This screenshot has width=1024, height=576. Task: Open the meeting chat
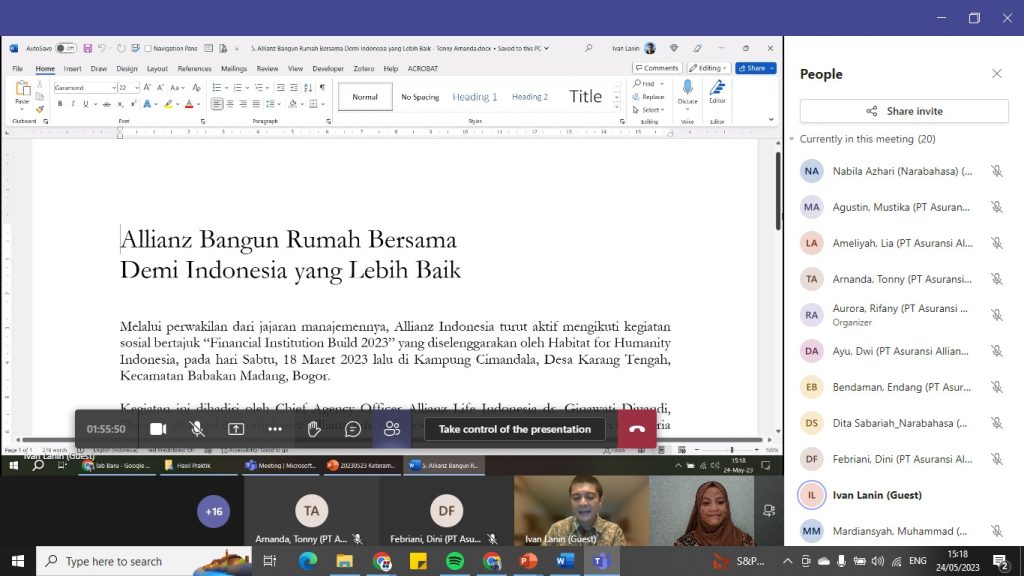click(353, 429)
